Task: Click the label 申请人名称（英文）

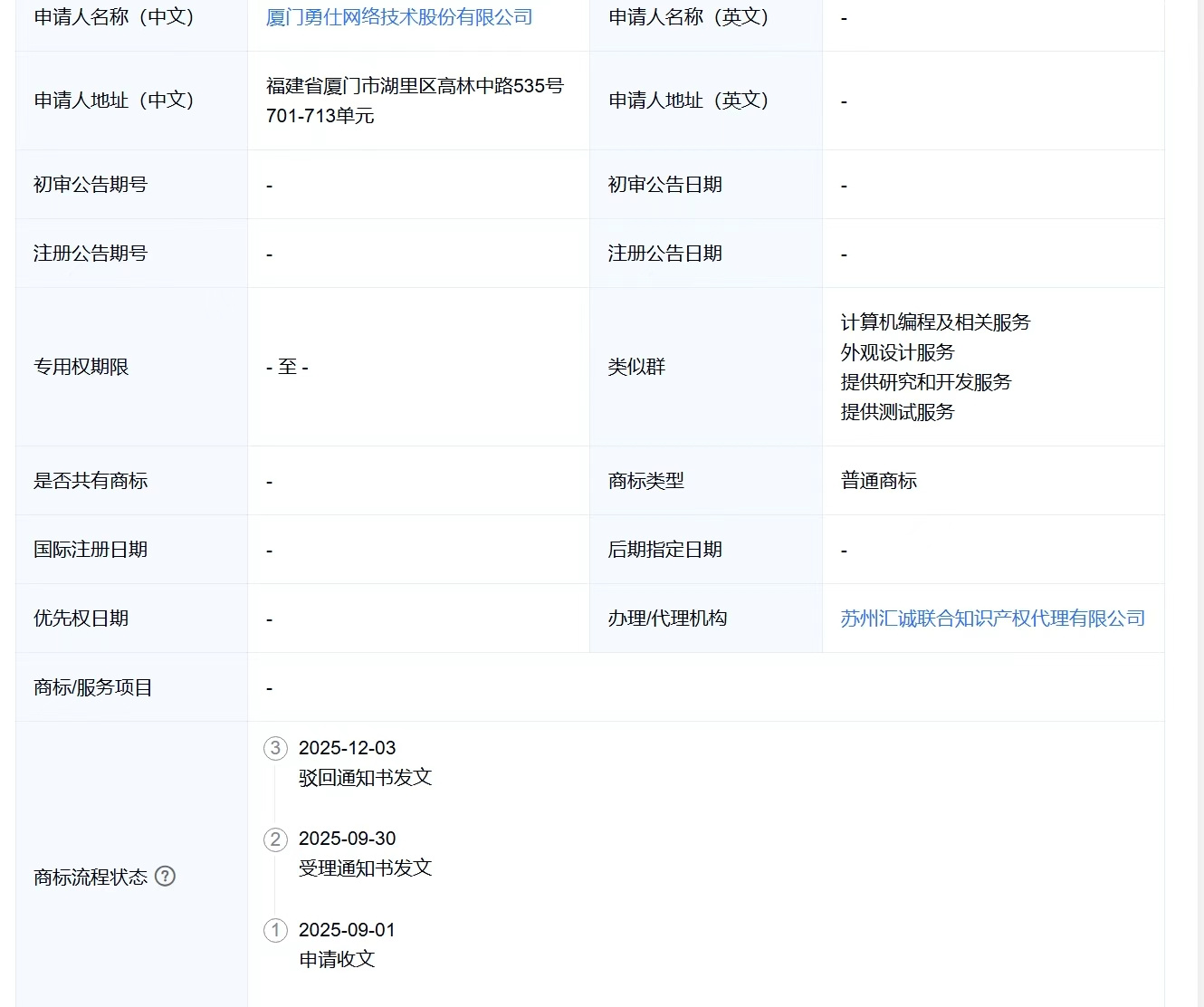Action: tap(689, 17)
